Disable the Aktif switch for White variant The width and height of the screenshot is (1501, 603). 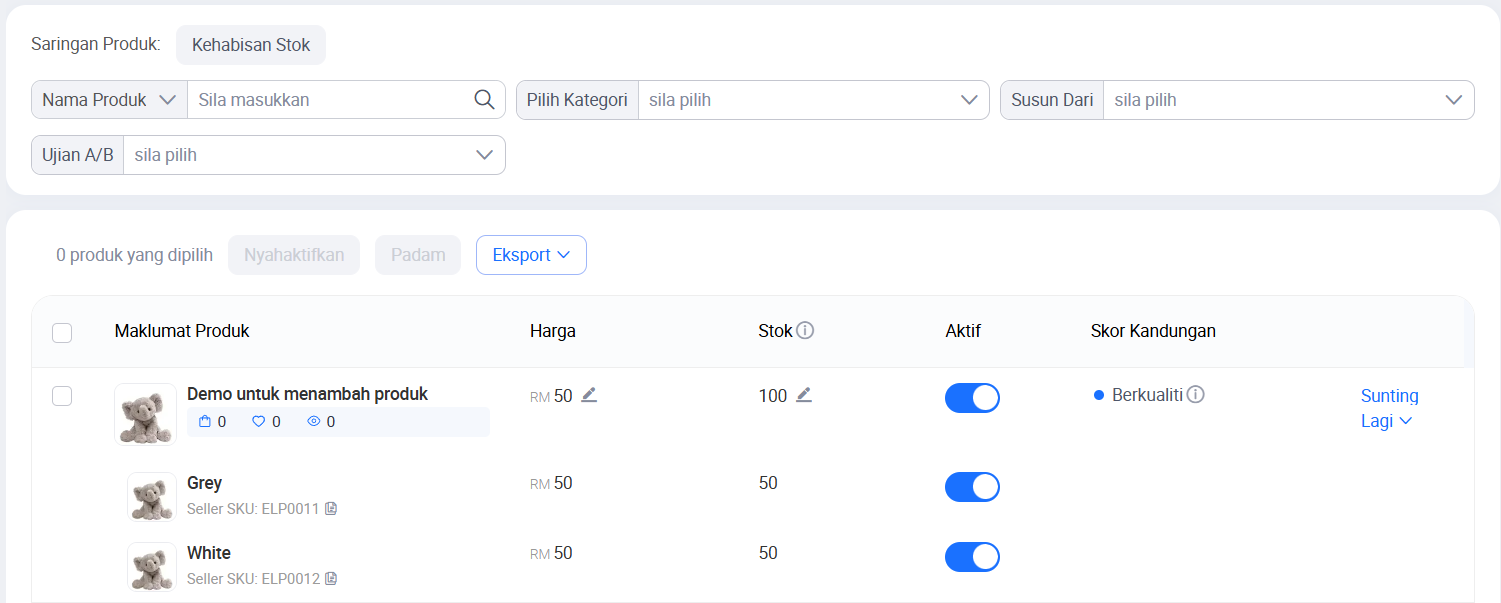[x=972, y=557]
